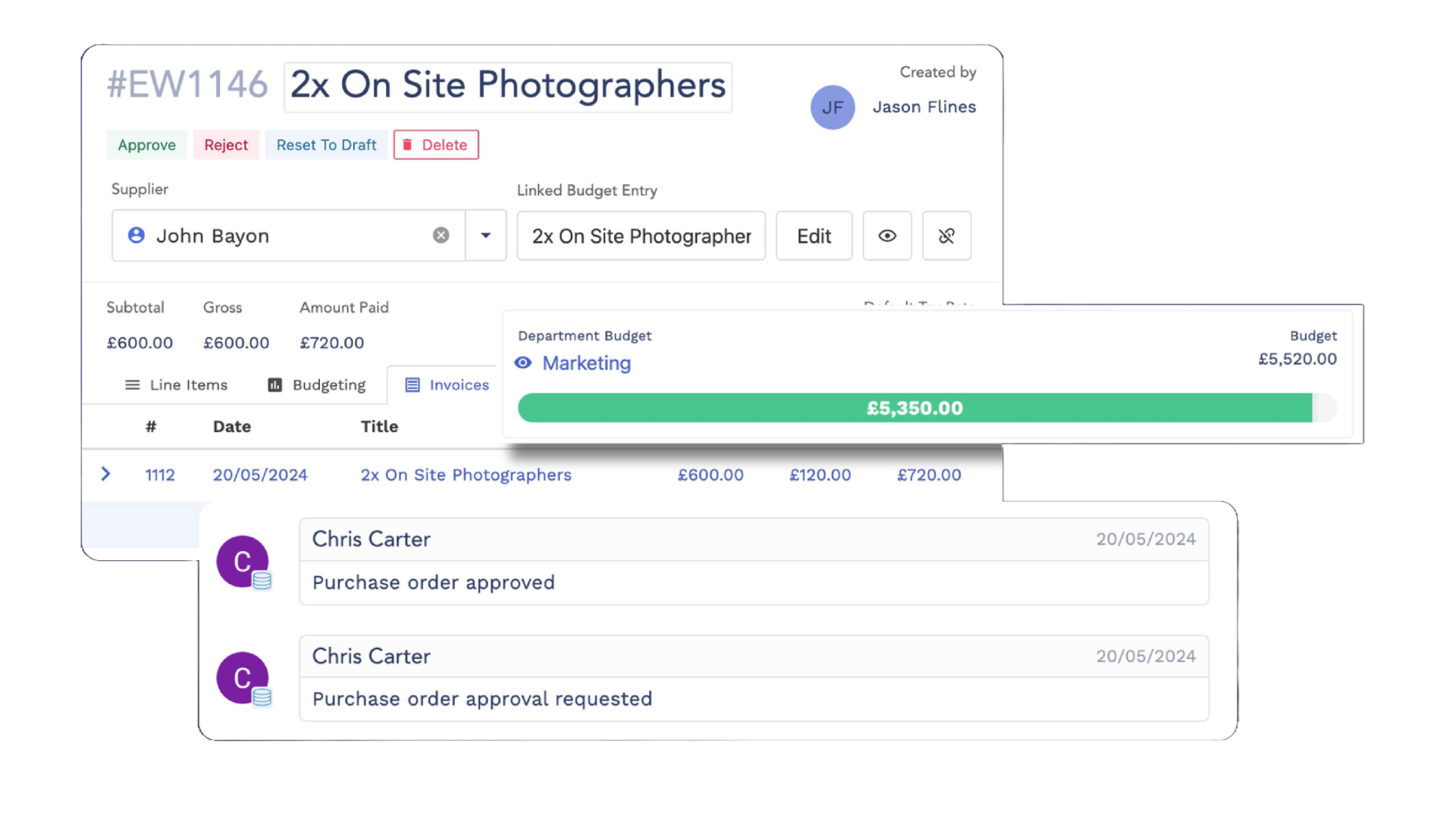This screenshot has height=818, width=1456.
Task: Approve purchase order #EW1146
Action: pos(146,145)
